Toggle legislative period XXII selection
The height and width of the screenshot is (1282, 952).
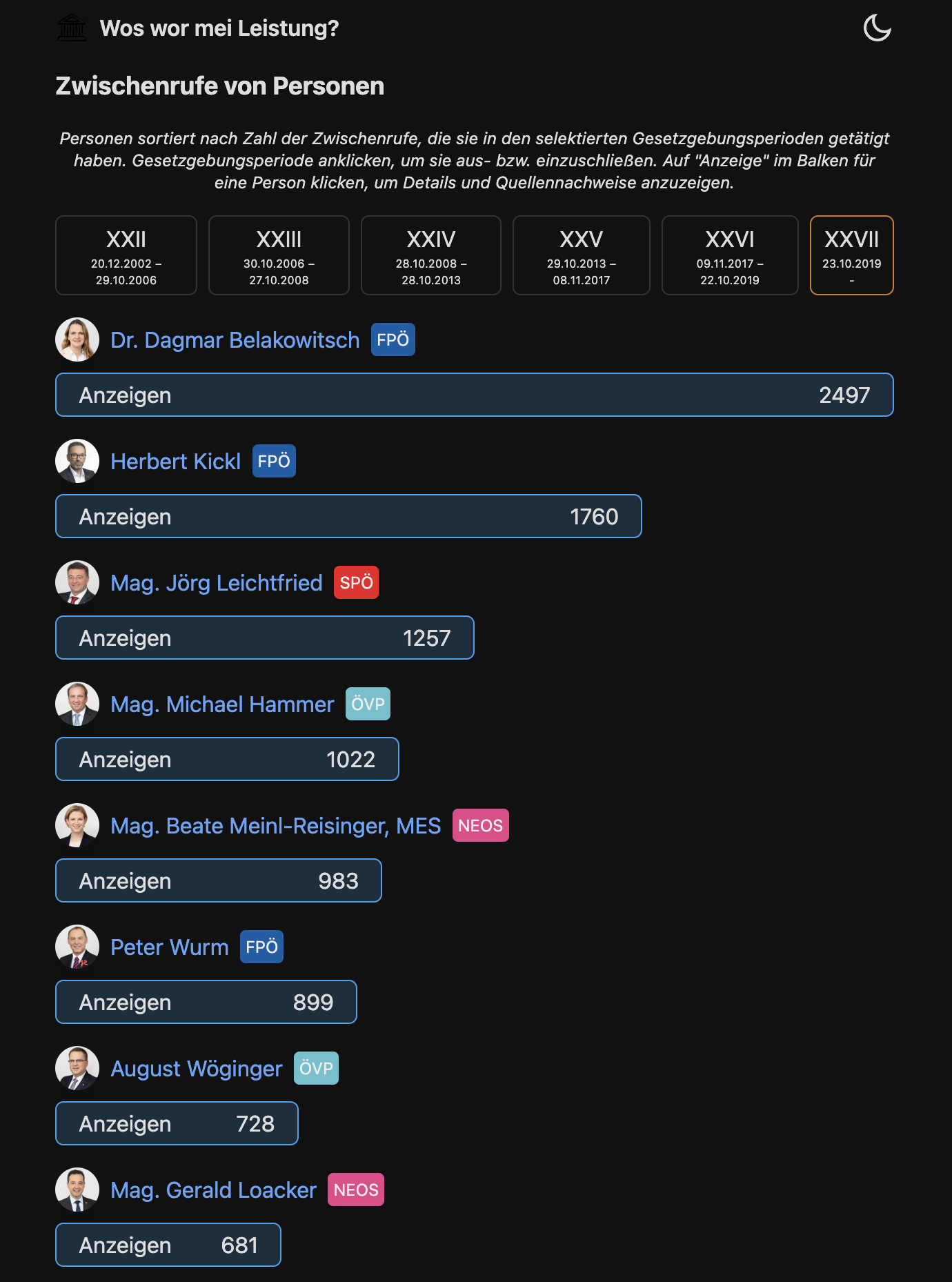[126, 255]
